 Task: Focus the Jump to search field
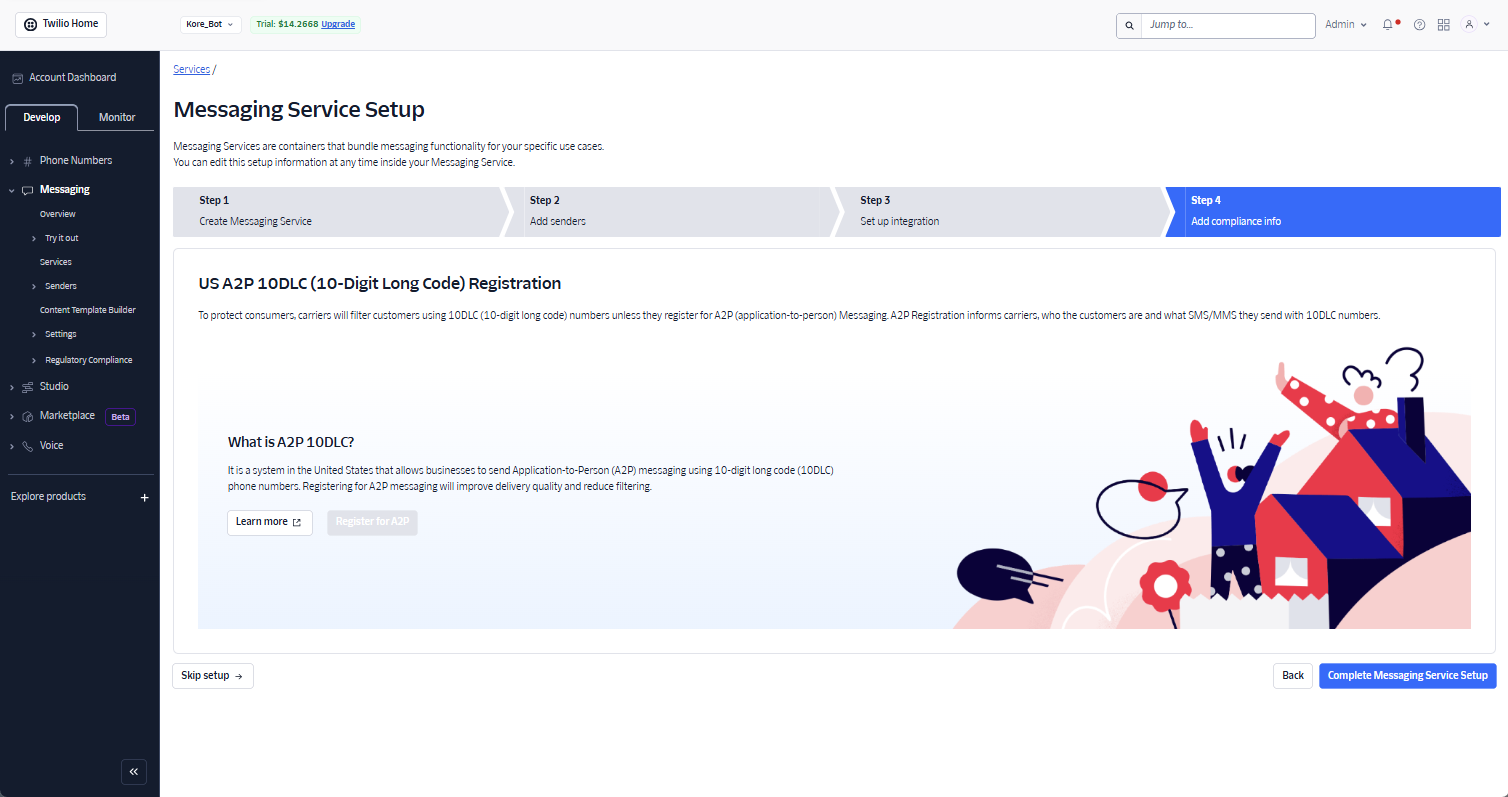(x=1228, y=25)
